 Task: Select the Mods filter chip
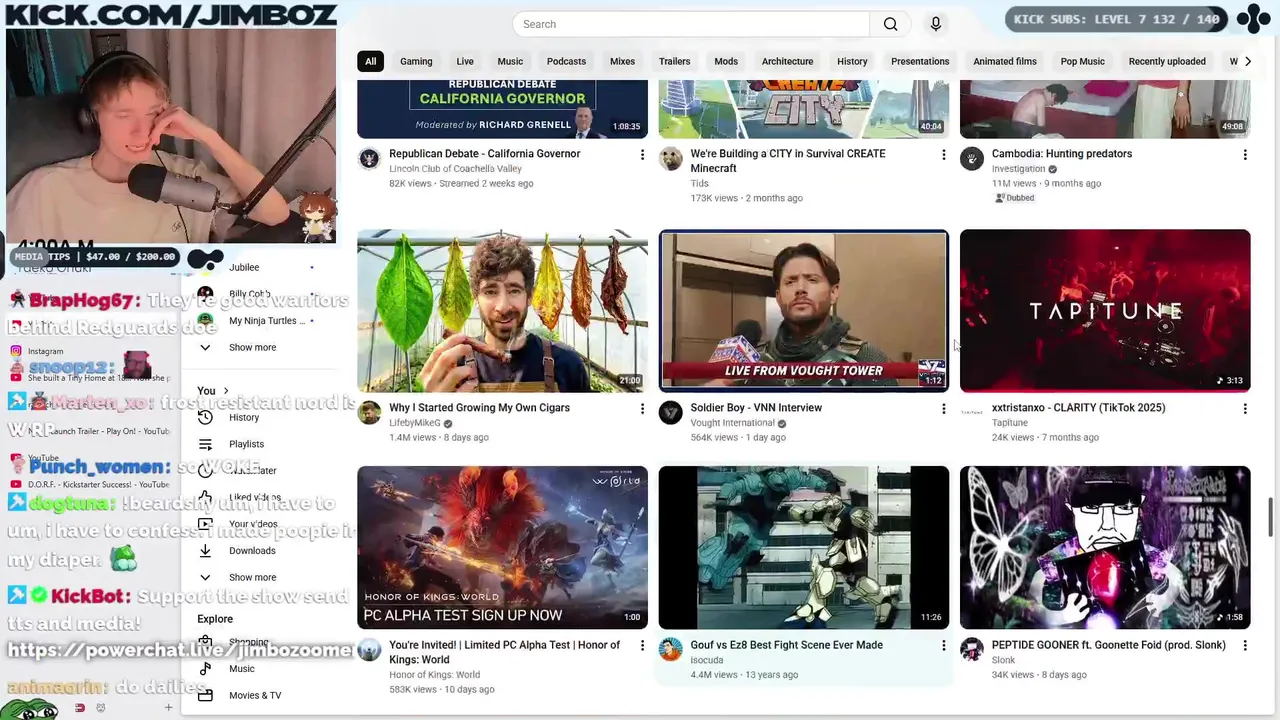click(726, 61)
